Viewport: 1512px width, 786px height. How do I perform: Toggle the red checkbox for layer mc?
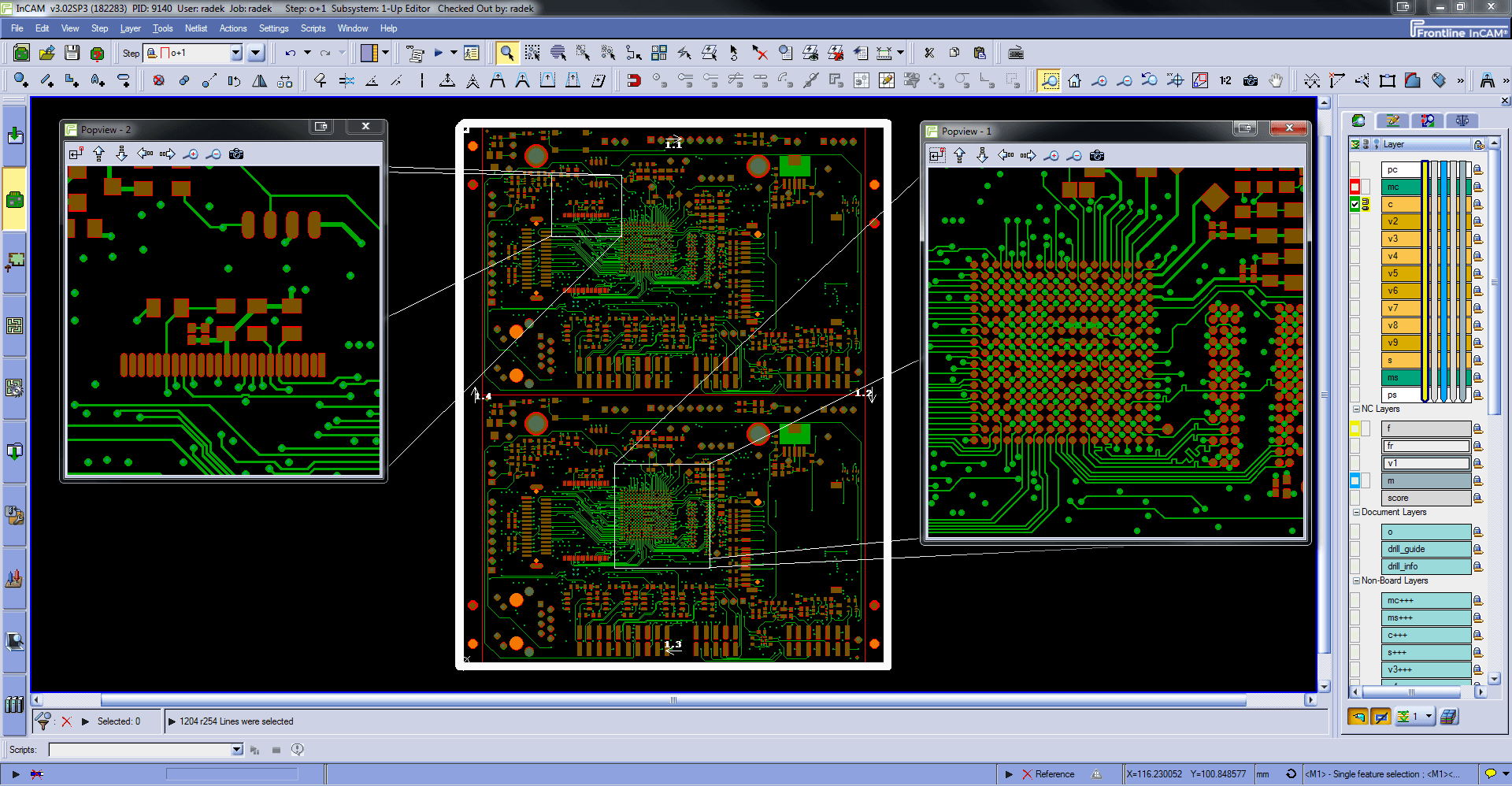(1354, 187)
